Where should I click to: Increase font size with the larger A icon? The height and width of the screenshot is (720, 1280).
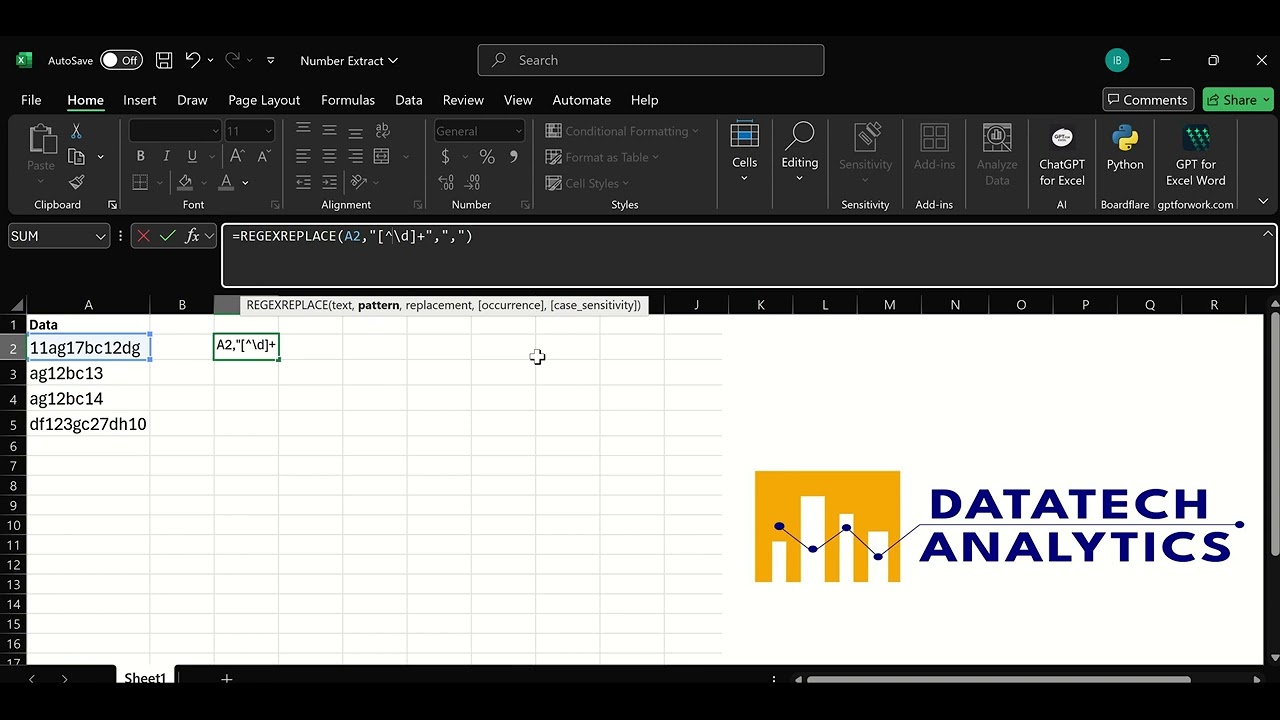point(237,157)
